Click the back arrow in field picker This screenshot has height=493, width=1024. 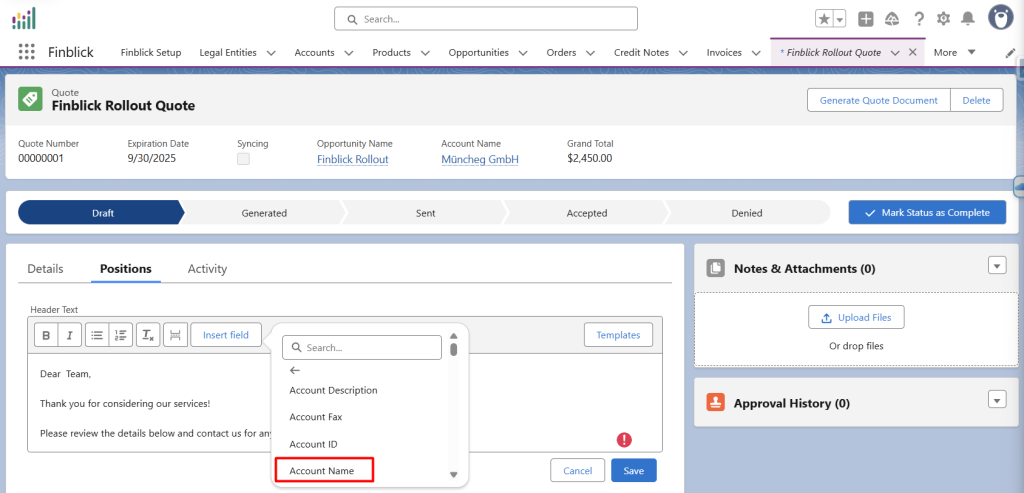pos(295,370)
